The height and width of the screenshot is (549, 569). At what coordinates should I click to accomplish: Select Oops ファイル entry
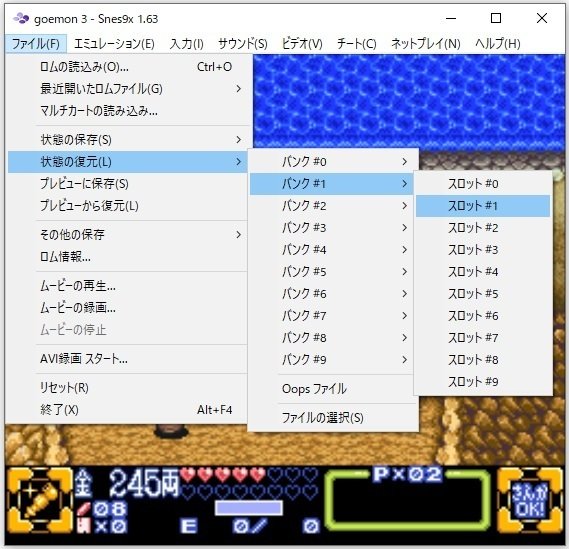click(333, 389)
